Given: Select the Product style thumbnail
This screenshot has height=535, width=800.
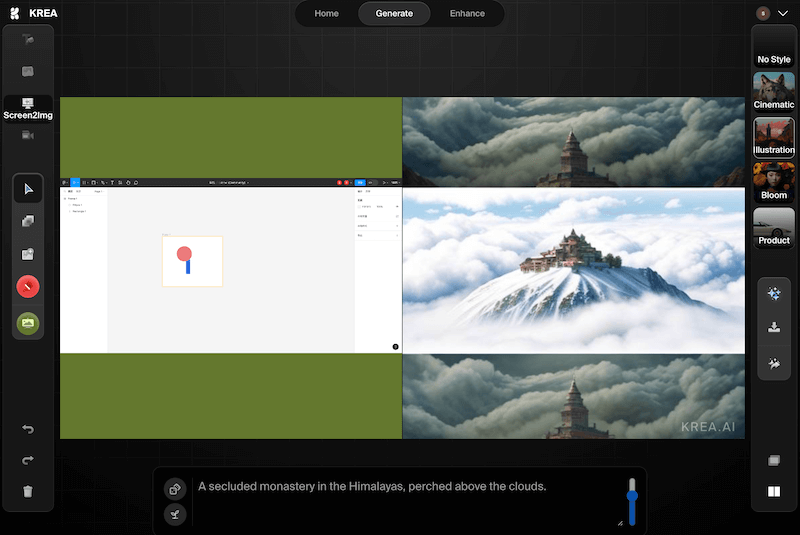Looking at the screenshot, I should point(774,227).
